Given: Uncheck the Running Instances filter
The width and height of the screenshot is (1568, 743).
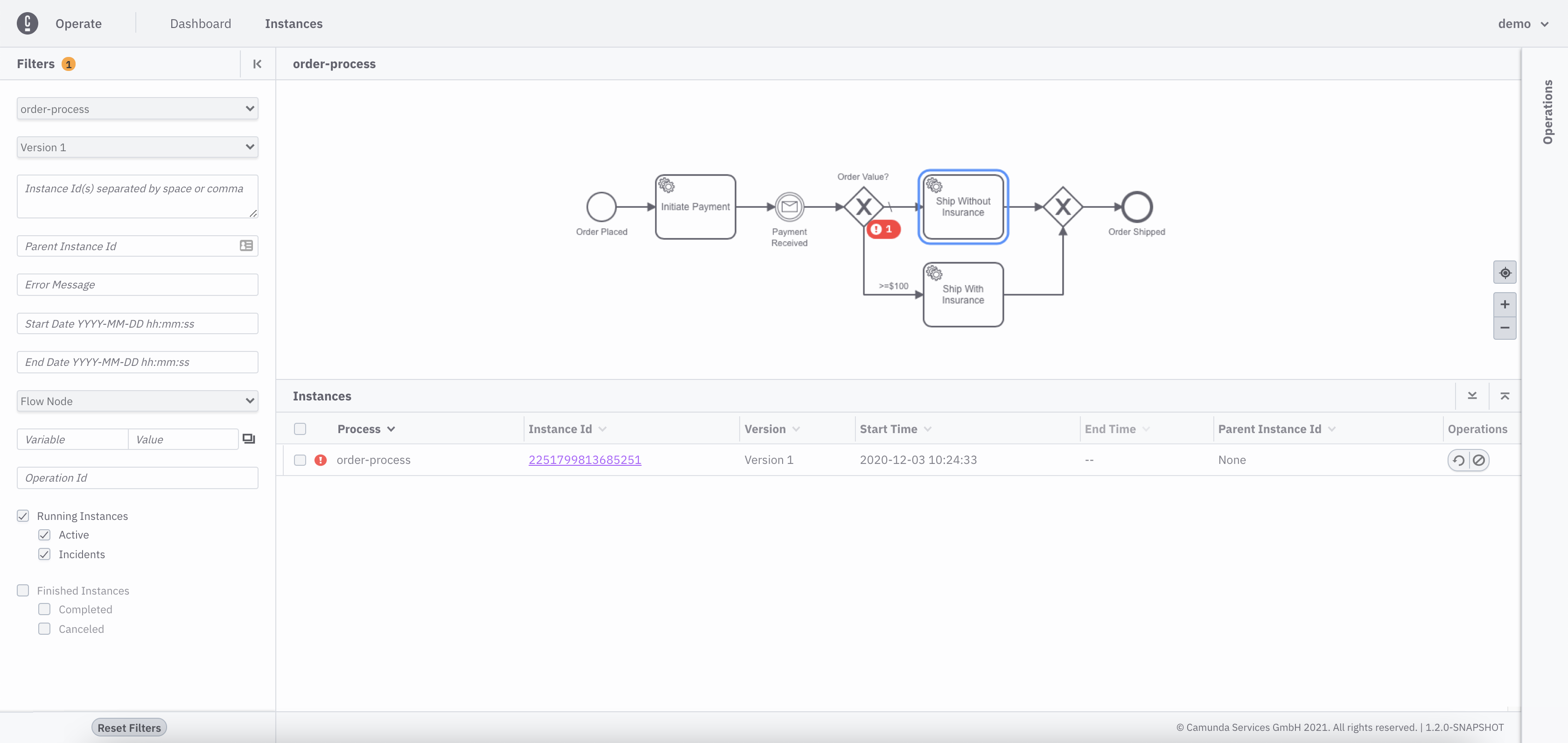Looking at the screenshot, I should tap(23, 515).
